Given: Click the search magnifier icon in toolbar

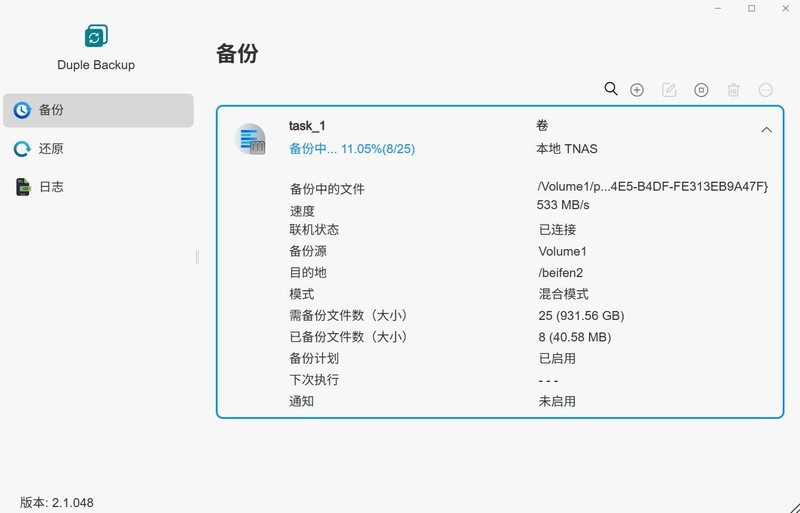Looking at the screenshot, I should pos(611,89).
